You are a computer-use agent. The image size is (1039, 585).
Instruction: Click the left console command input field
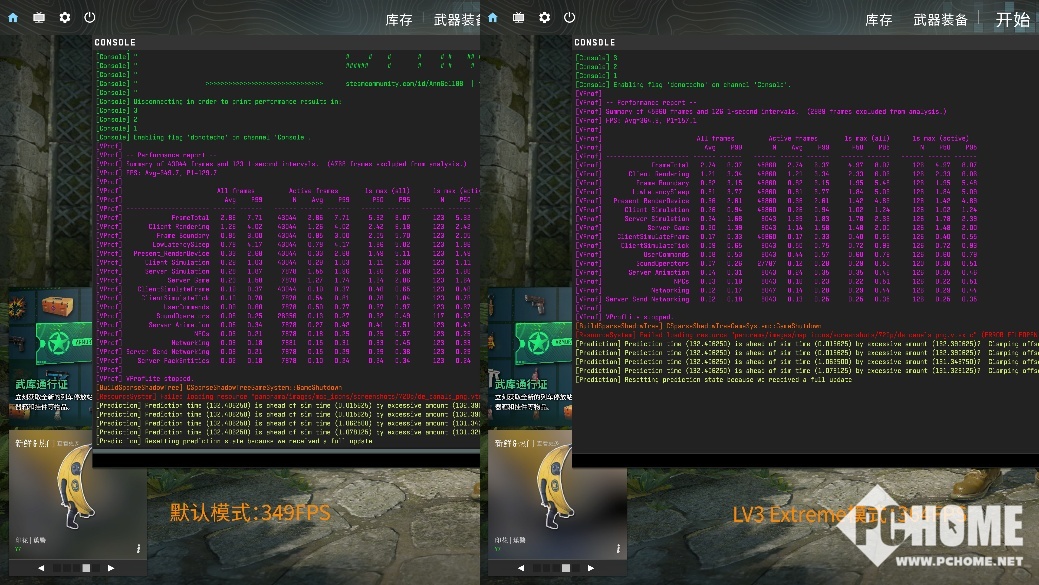coord(285,456)
